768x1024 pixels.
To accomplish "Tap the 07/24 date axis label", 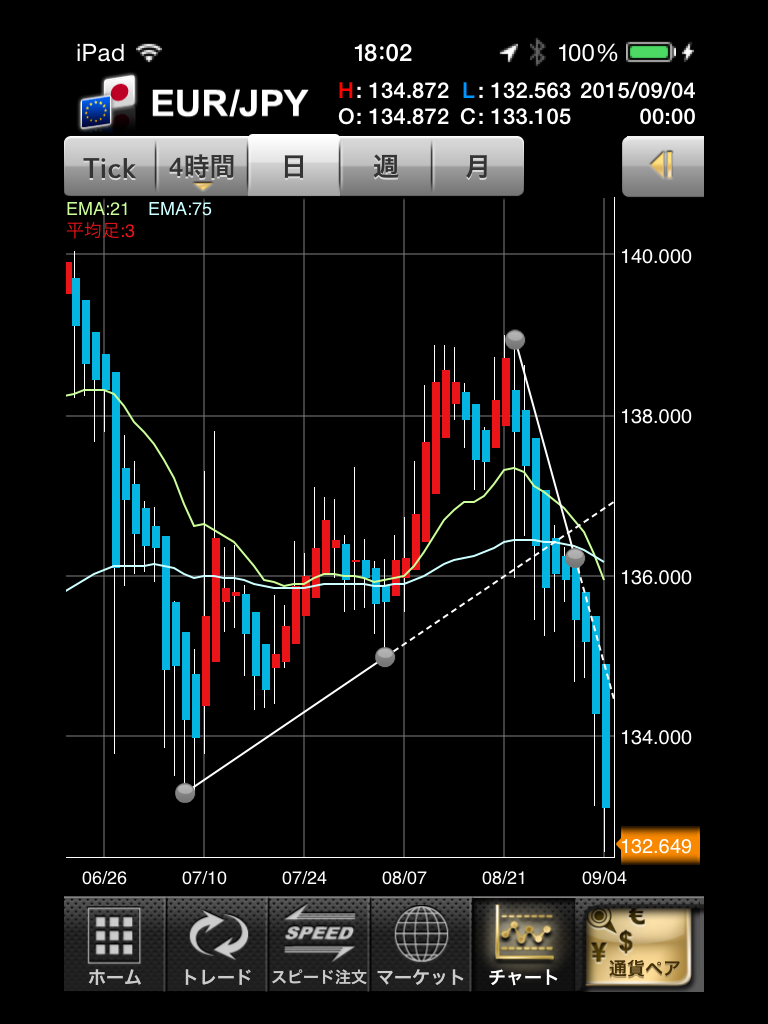I will [304, 878].
